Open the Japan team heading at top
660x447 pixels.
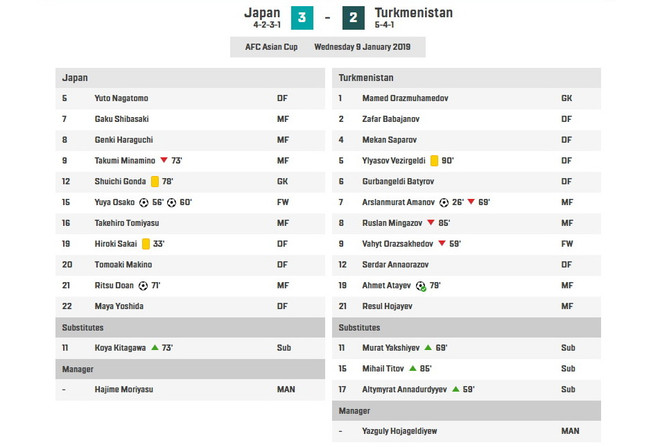(x=262, y=13)
